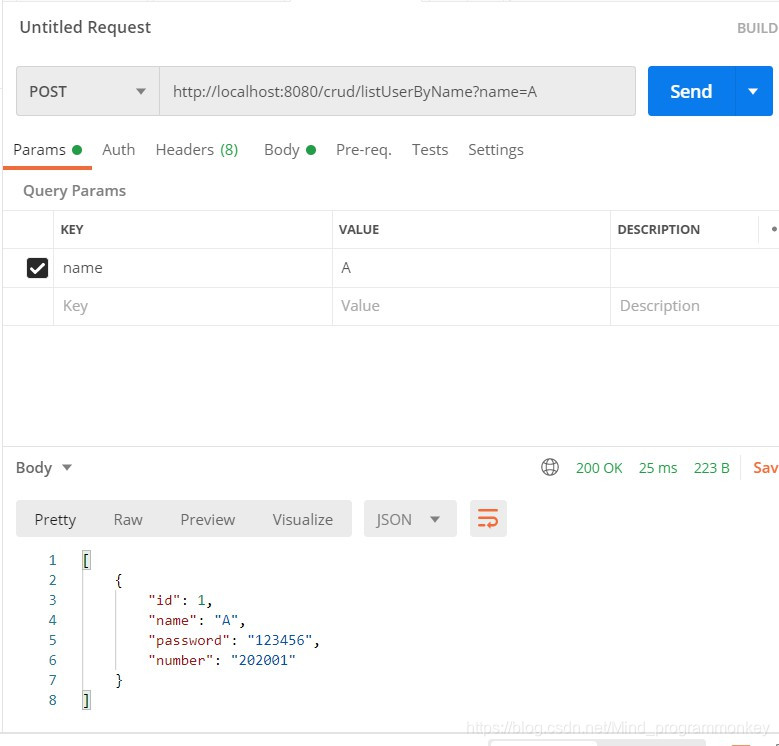Select the Pretty view
This screenshot has height=746, width=779.
coord(55,520)
